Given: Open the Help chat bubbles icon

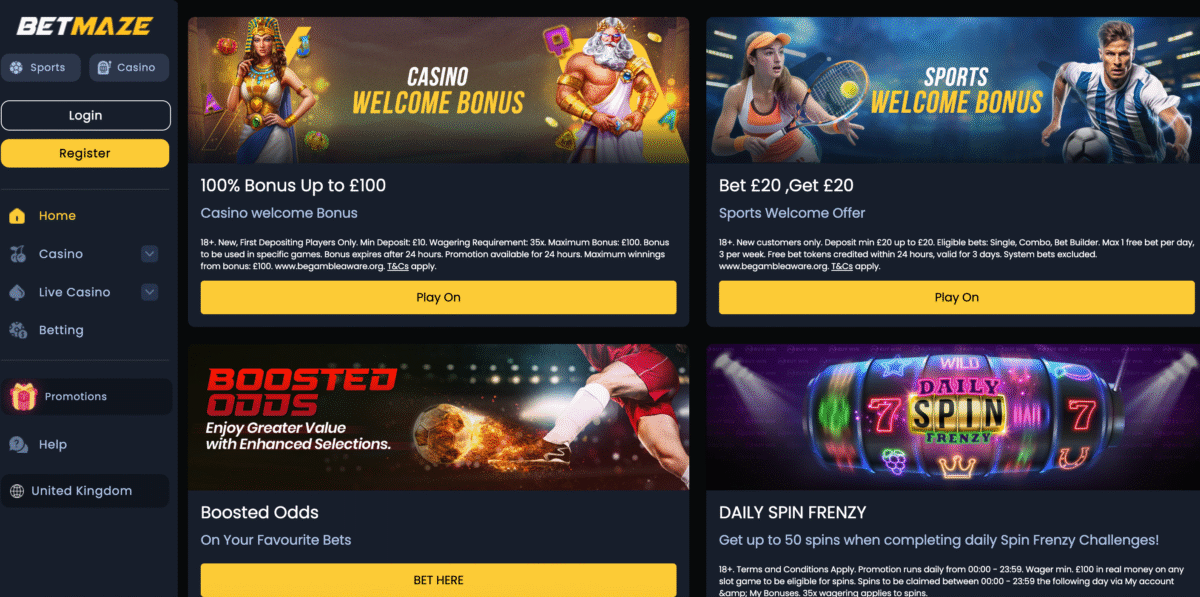Looking at the screenshot, I should pos(18,444).
